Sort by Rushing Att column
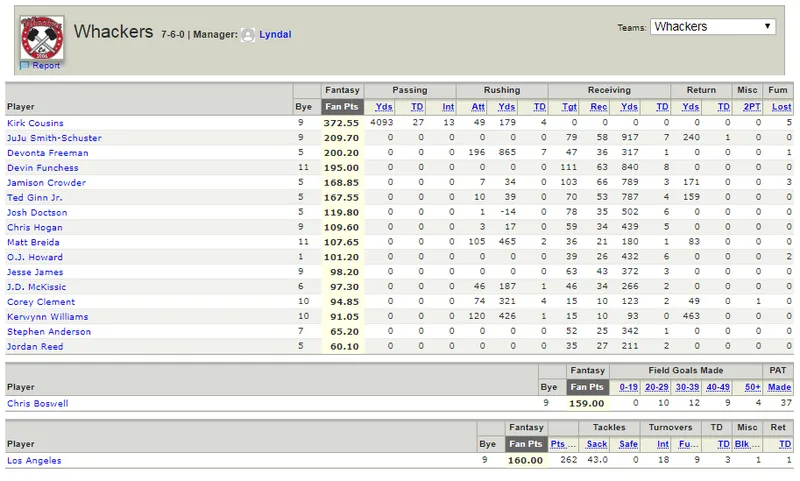 pos(478,107)
